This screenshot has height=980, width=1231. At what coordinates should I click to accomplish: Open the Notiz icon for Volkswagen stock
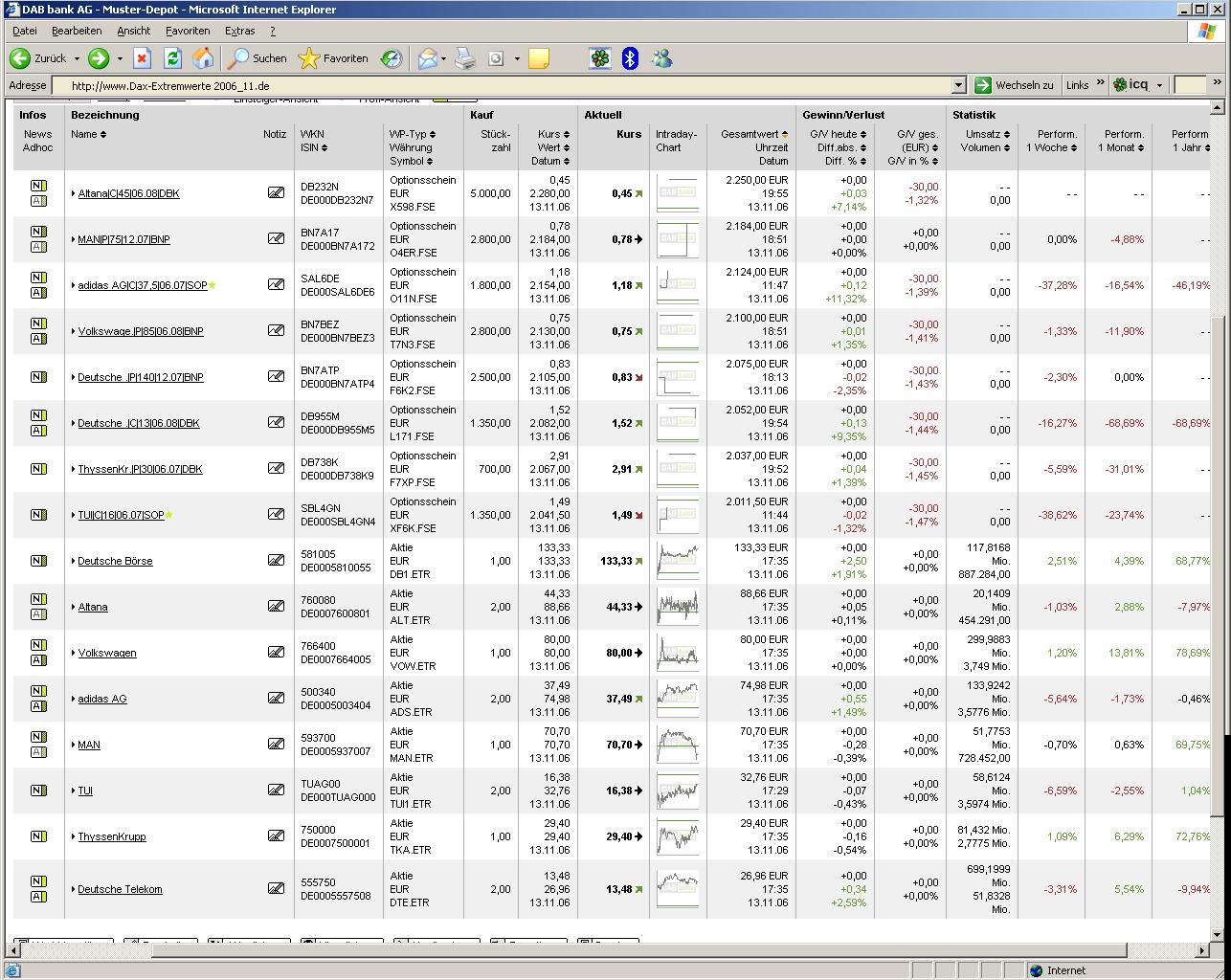[x=276, y=652]
